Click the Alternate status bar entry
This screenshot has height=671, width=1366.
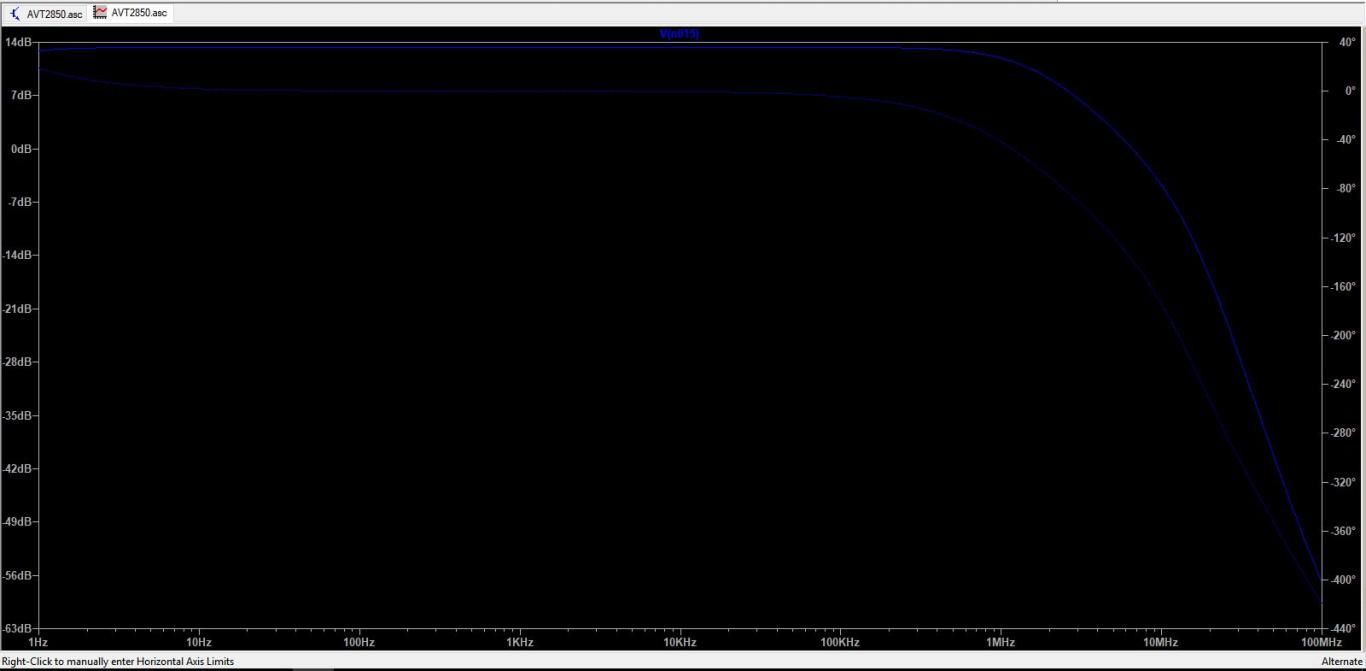click(x=1342, y=661)
